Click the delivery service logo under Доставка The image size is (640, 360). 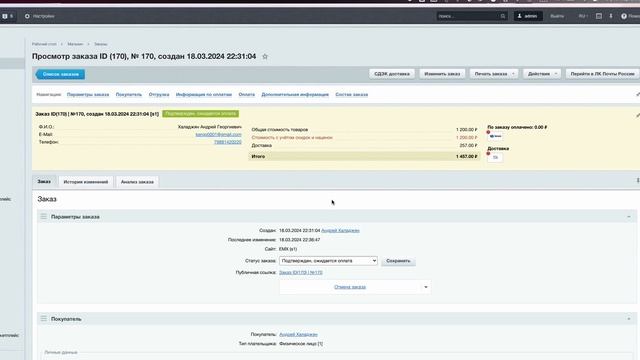[x=495, y=158]
